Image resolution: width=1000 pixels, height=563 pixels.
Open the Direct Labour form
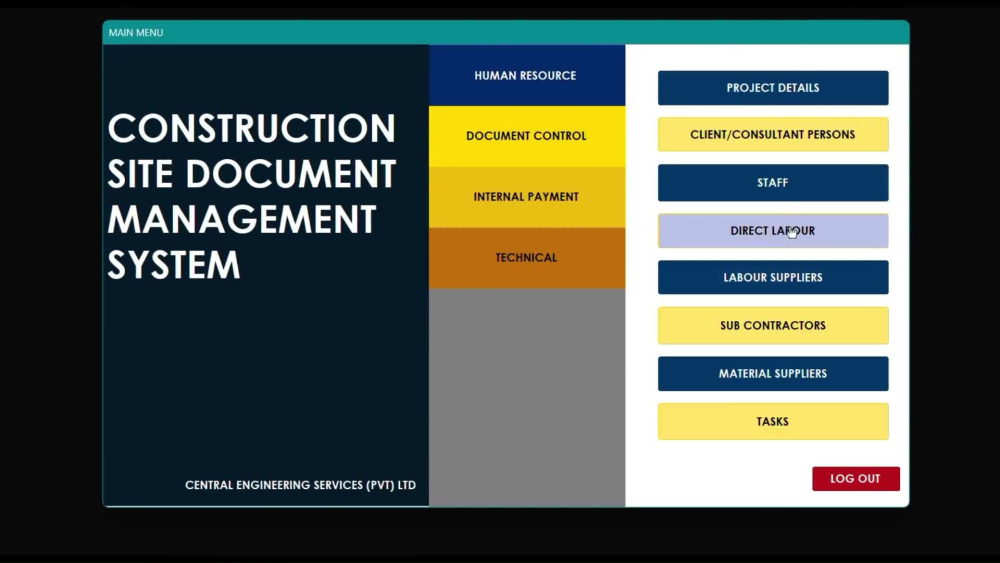[x=773, y=231]
